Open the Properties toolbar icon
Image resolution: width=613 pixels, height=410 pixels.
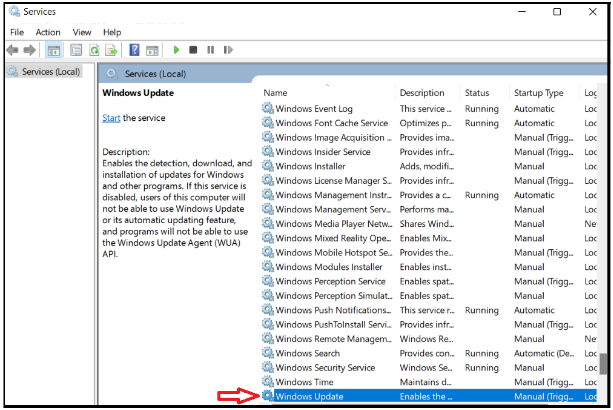pos(76,50)
